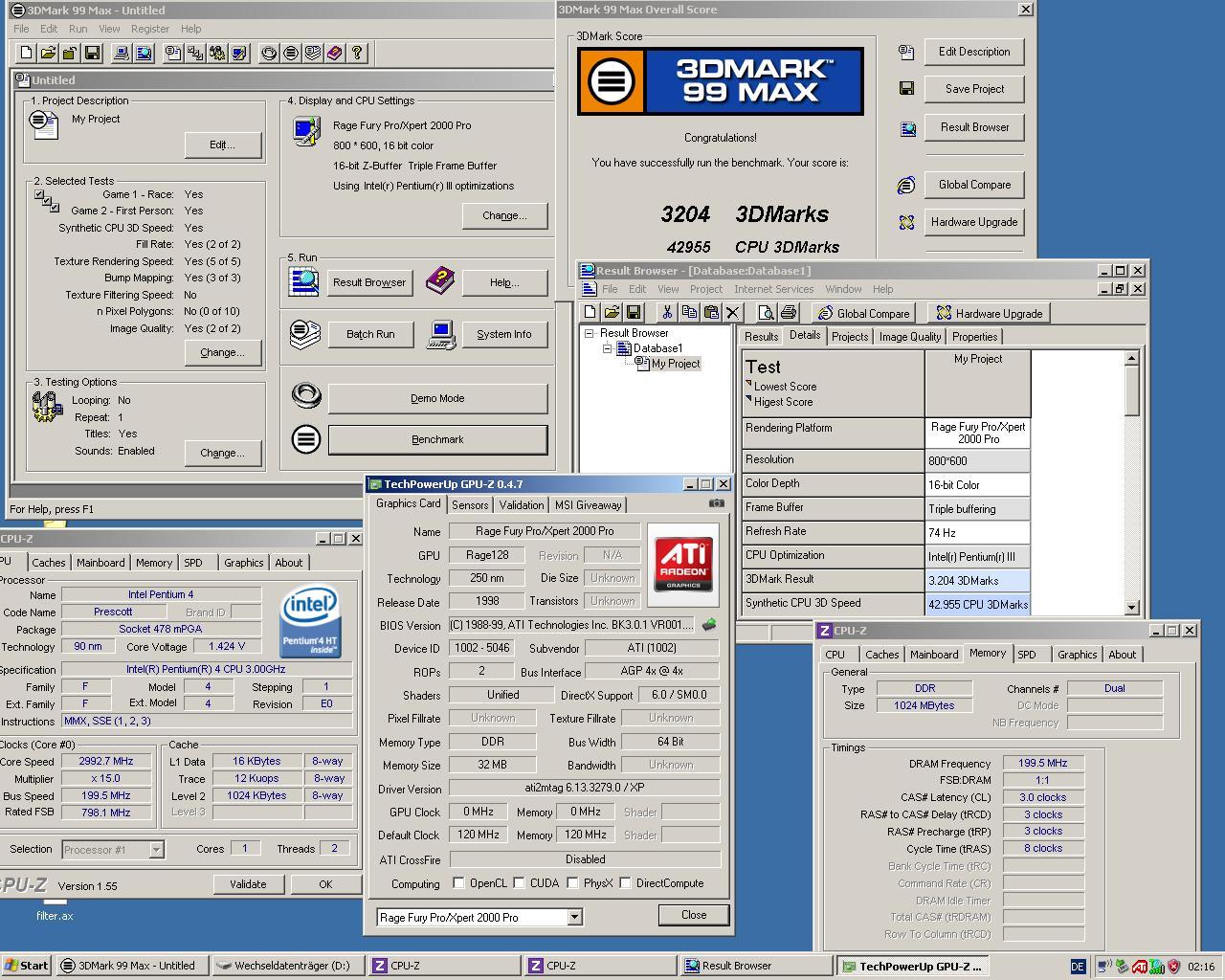The image size is (1225, 980).
Task: Enable the OpenCL checkbox in GPU-Z
Action: click(458, 883)
